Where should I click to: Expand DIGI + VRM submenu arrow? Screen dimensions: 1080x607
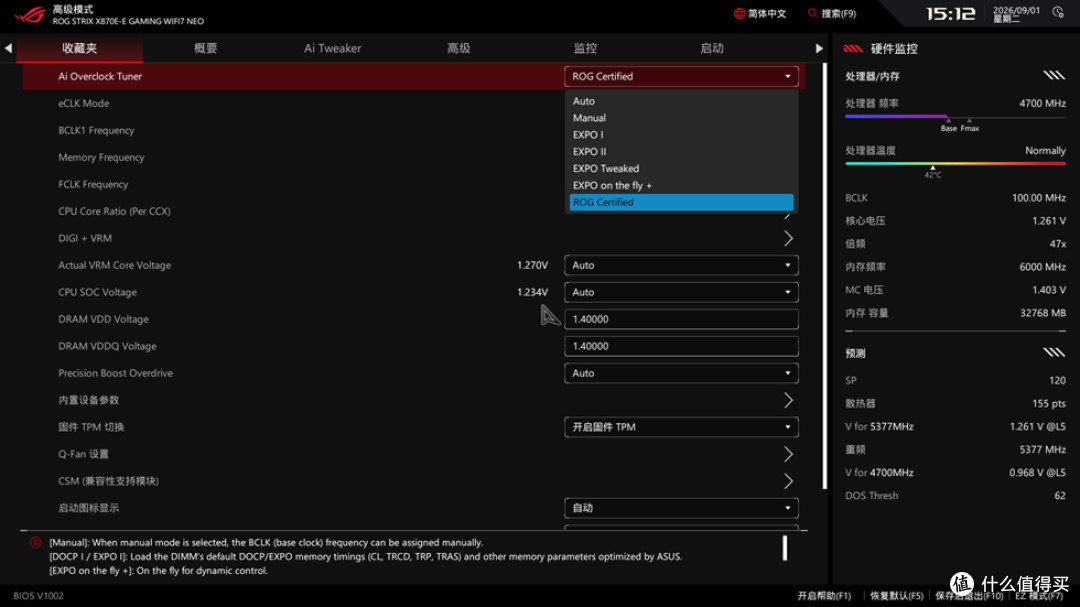(788, 238)
